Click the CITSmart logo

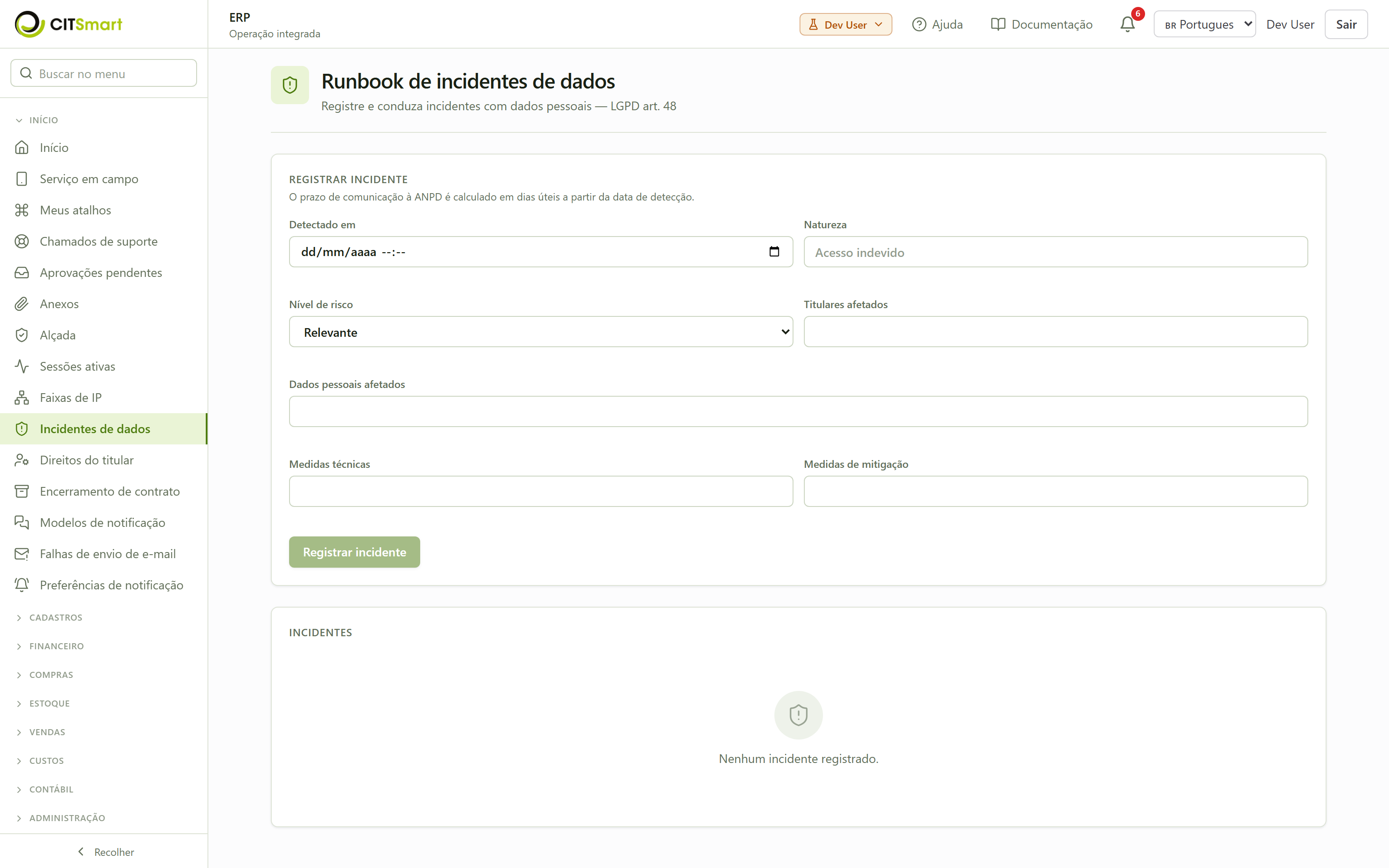coord(68,24)
